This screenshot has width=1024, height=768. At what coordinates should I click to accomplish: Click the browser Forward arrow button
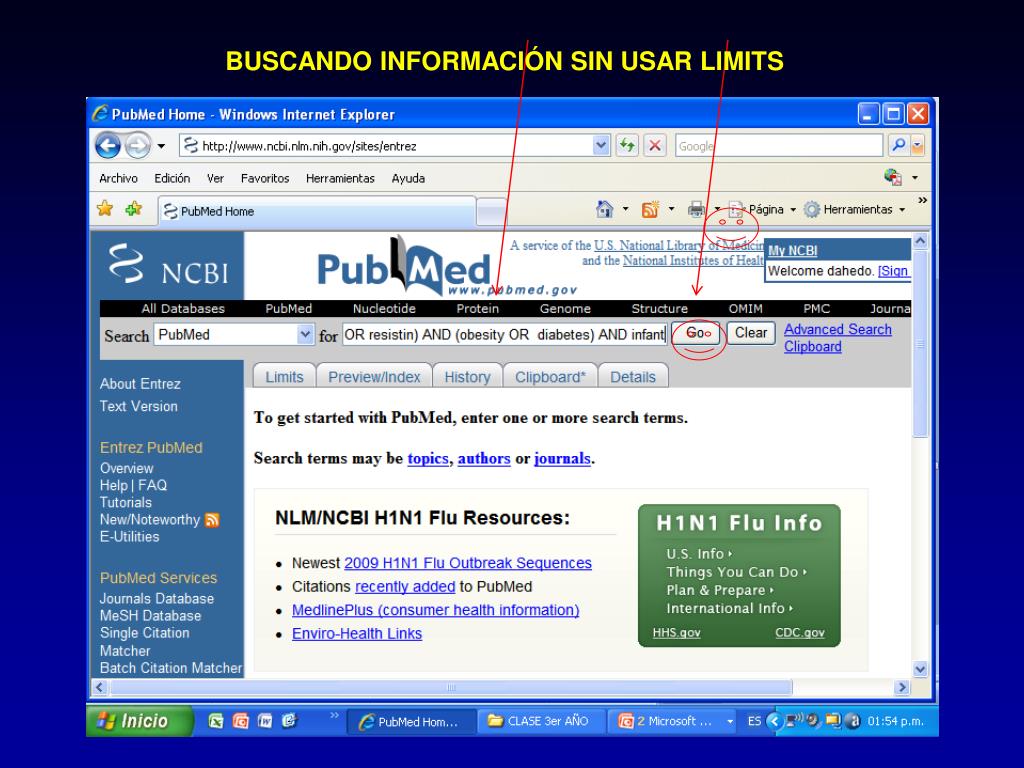(x=138, y=146)
